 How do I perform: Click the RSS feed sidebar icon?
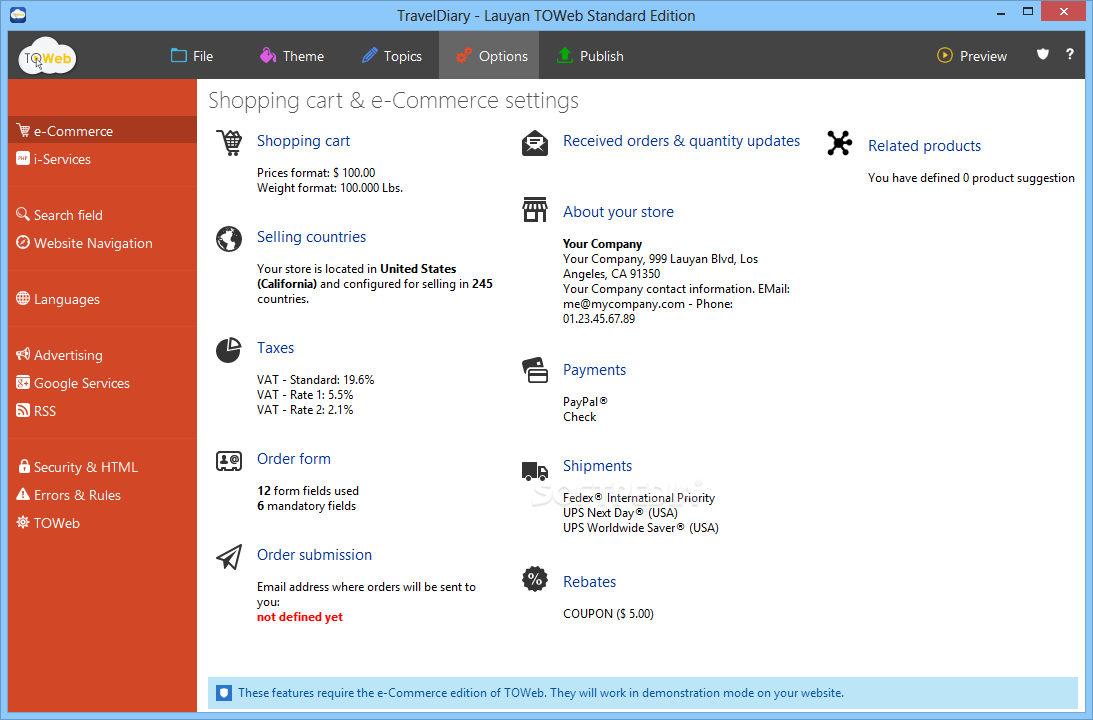(x=23, y=411)
